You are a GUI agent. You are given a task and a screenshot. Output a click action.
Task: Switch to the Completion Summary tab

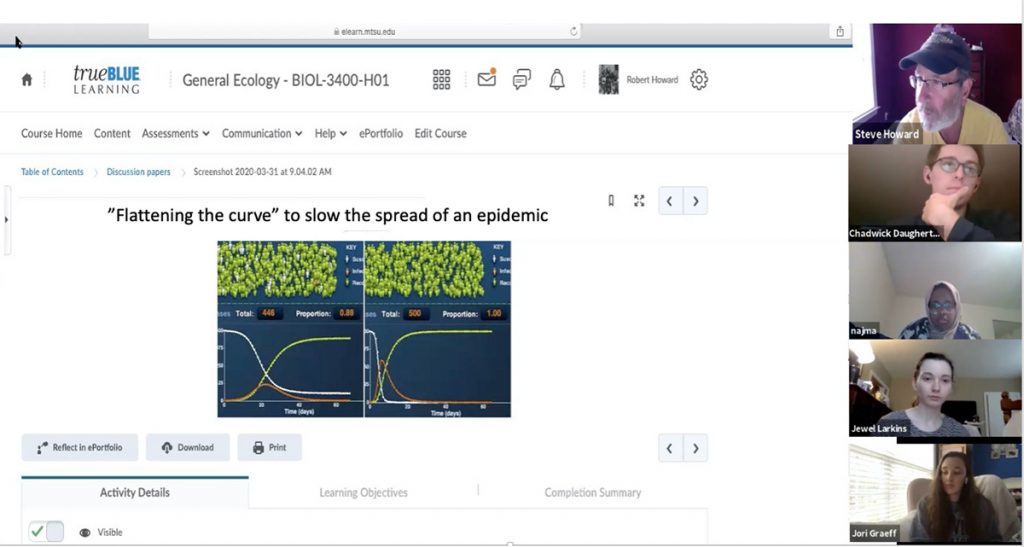coord(592,492)
